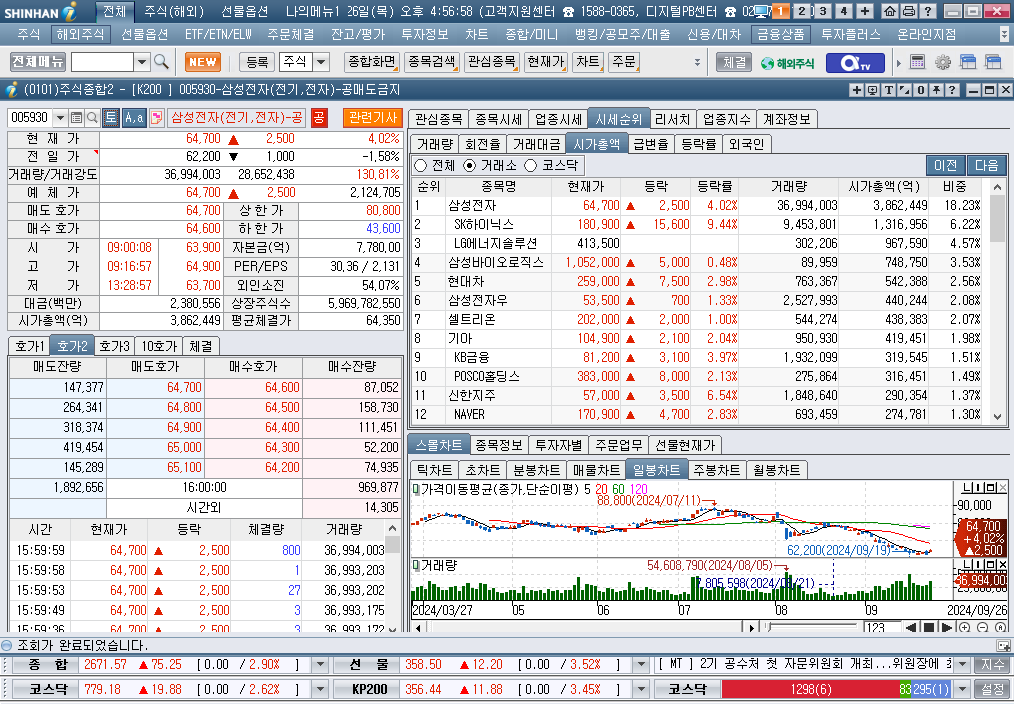Switch to virtual screen 4
This screenshot has width=1014, height=704.
tap(844, 11)
